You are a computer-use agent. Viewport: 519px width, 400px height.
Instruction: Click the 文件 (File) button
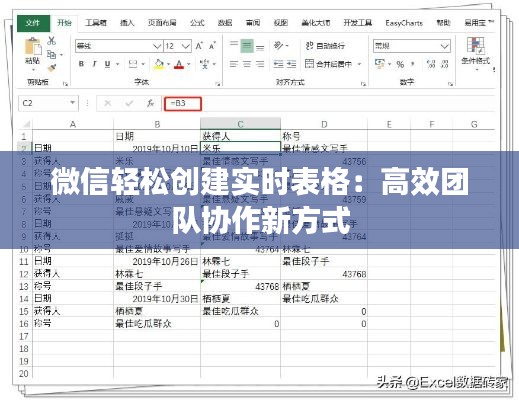[33, 23]
